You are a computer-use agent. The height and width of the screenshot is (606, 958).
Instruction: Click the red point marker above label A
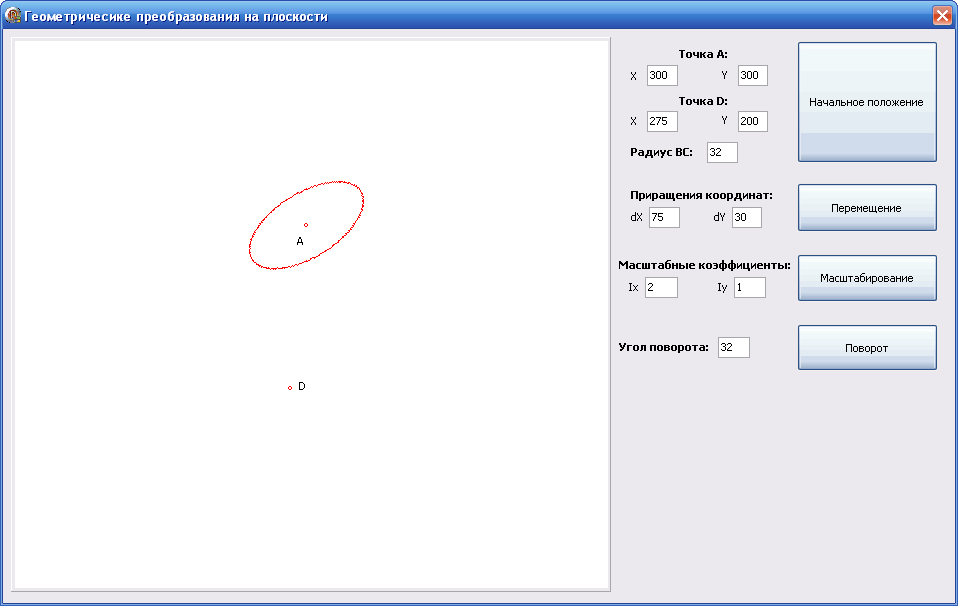coord(306,225)
